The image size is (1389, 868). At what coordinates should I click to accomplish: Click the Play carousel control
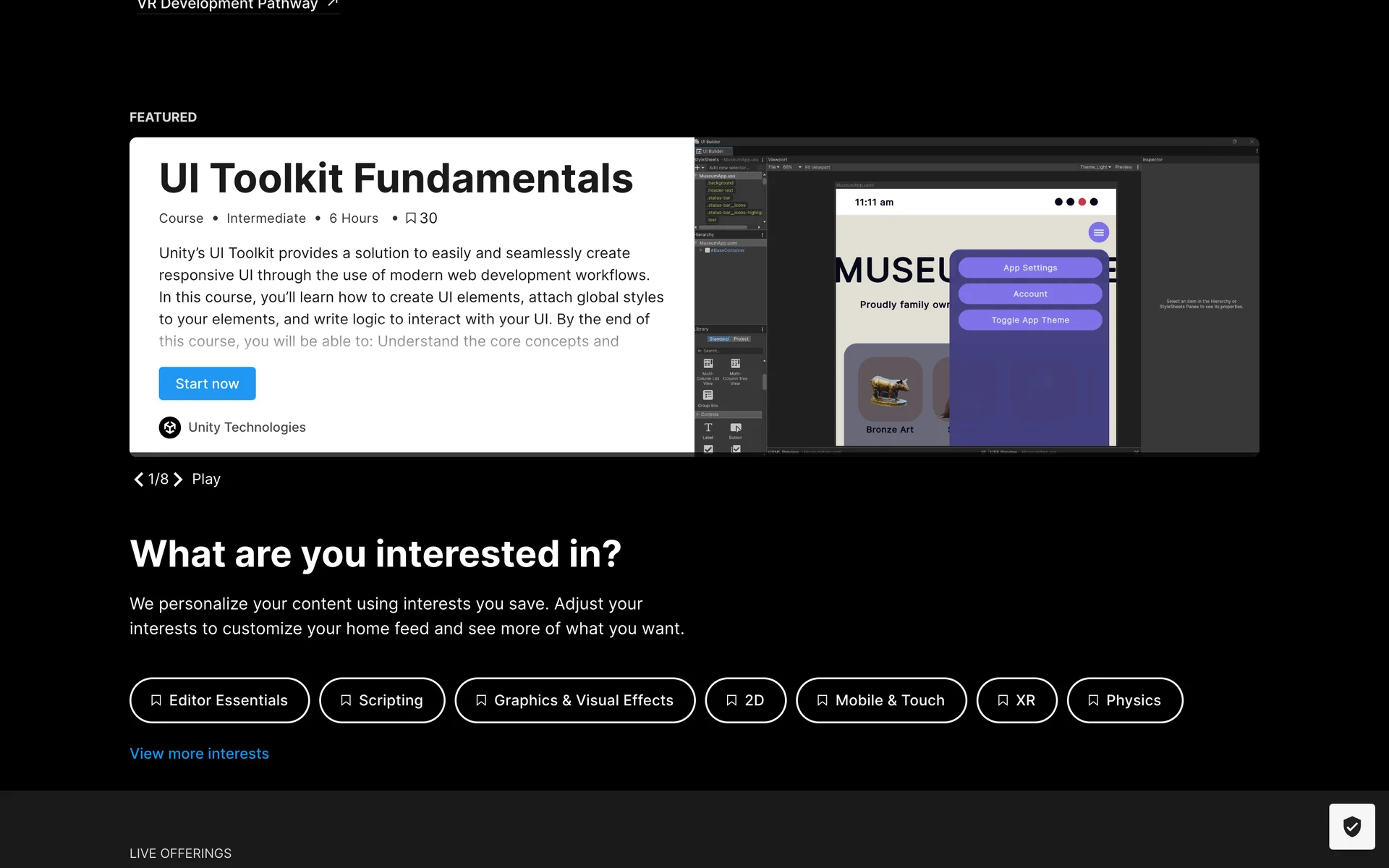click(206, 480)
